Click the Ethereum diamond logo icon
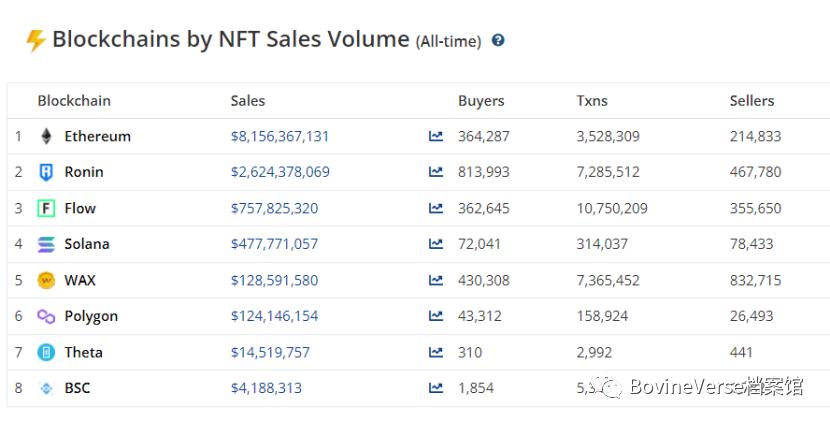 46,136
